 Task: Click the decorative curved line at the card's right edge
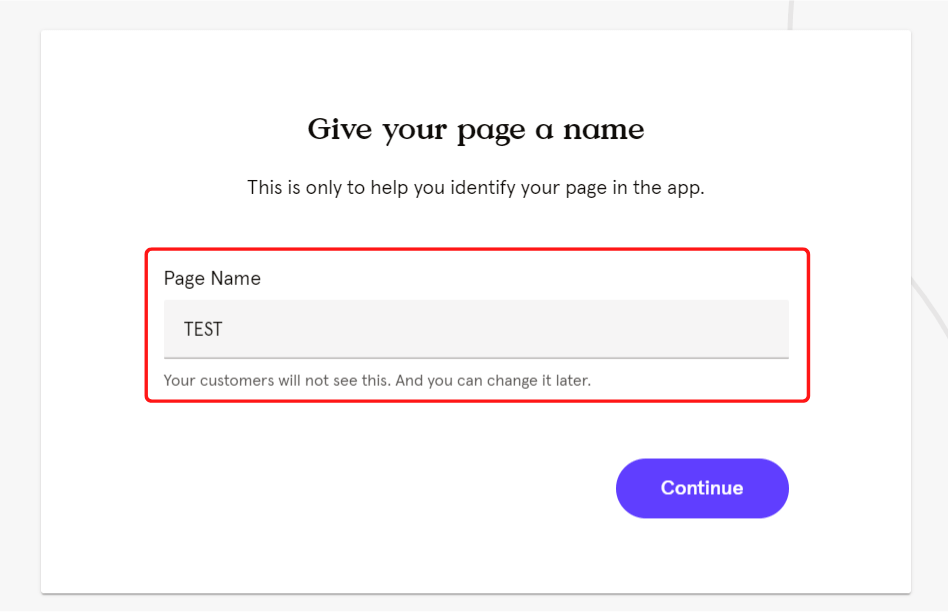pos(928,305)
